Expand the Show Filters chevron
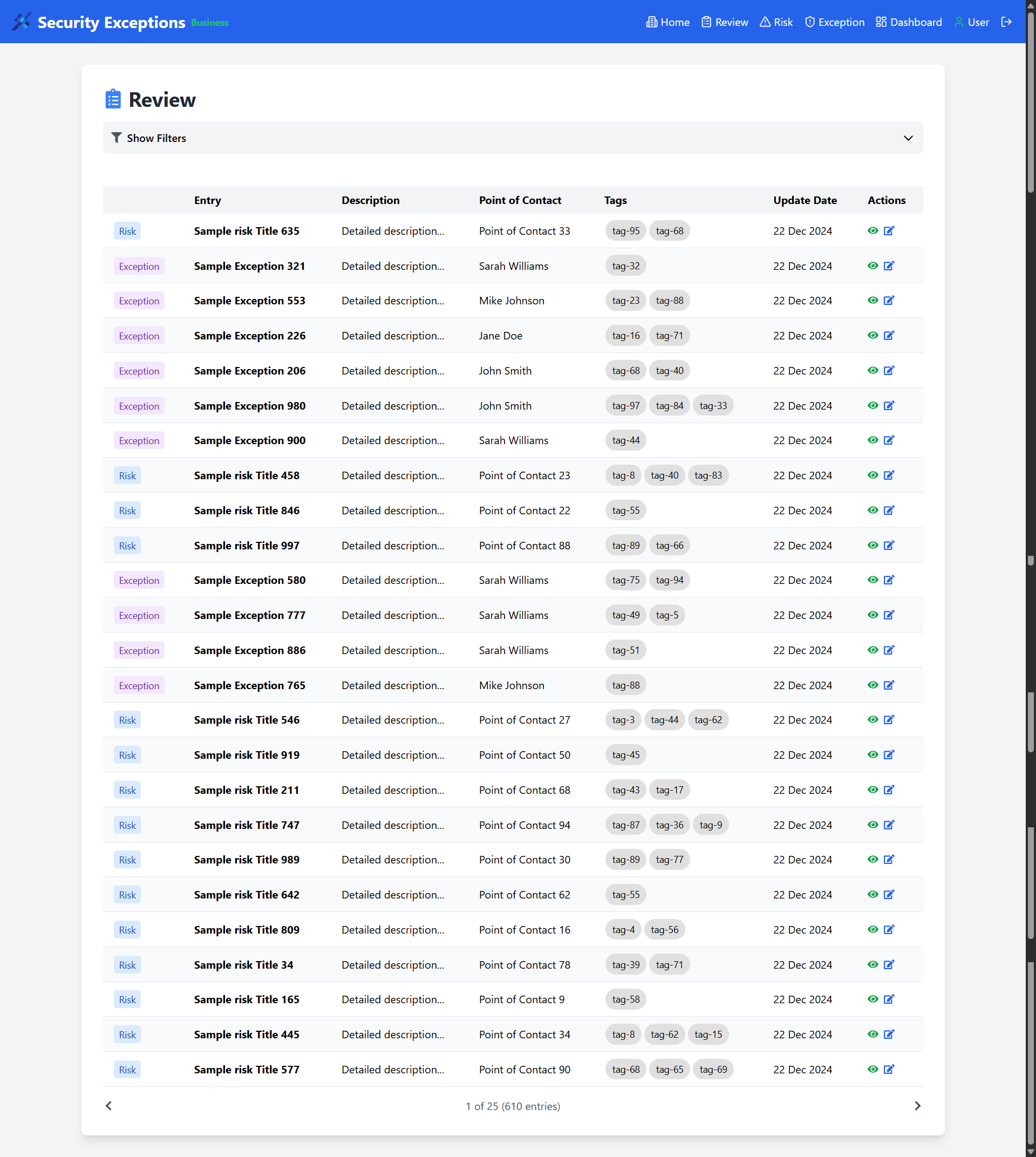 click(x=908, y=138)
